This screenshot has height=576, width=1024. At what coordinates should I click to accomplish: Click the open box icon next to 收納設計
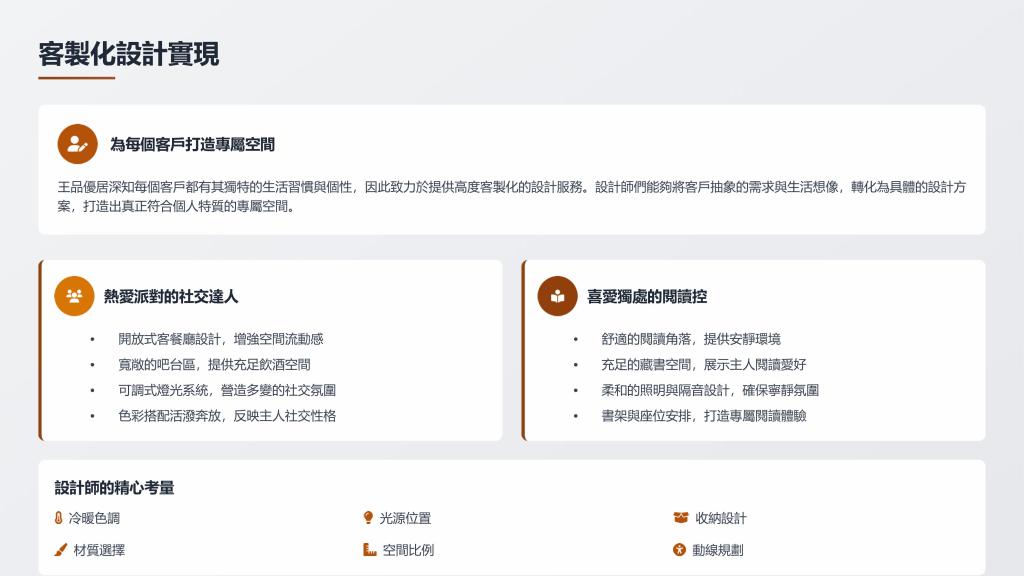click(x=681, y=518)
